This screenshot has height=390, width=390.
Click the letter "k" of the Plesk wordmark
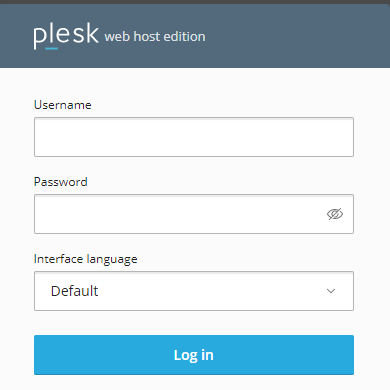pyautogui.click(x=93, y=33)
